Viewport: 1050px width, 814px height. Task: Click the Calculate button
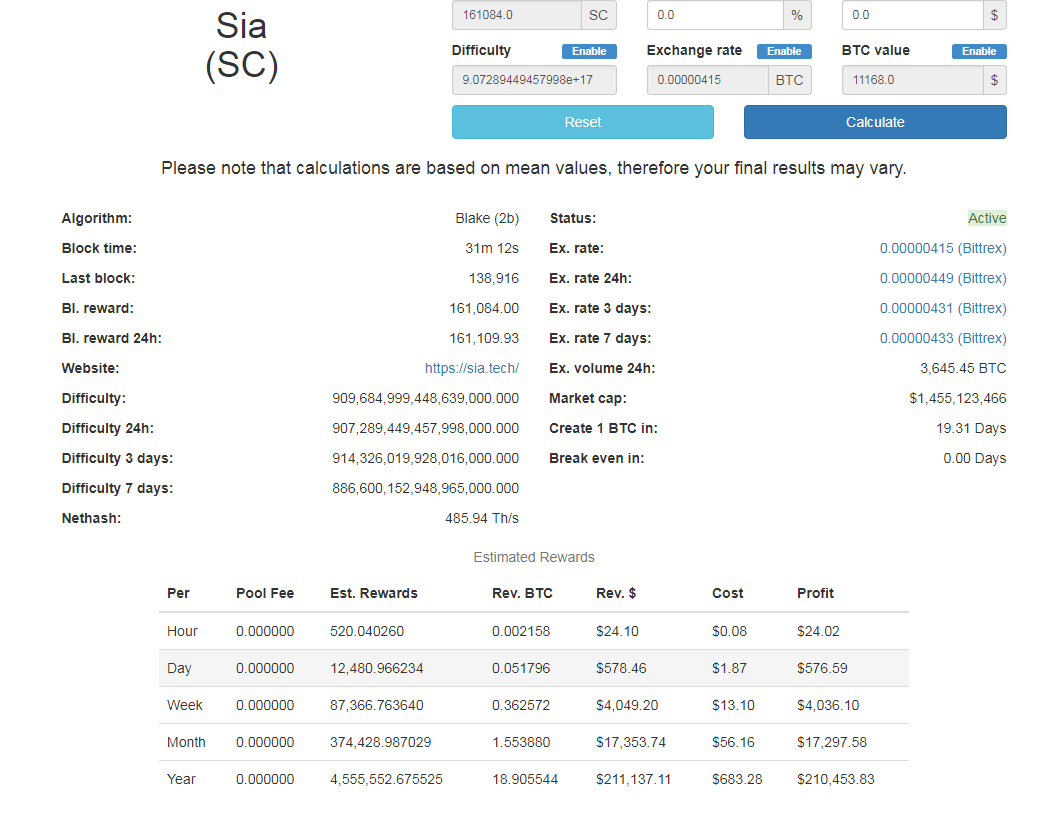875,122
